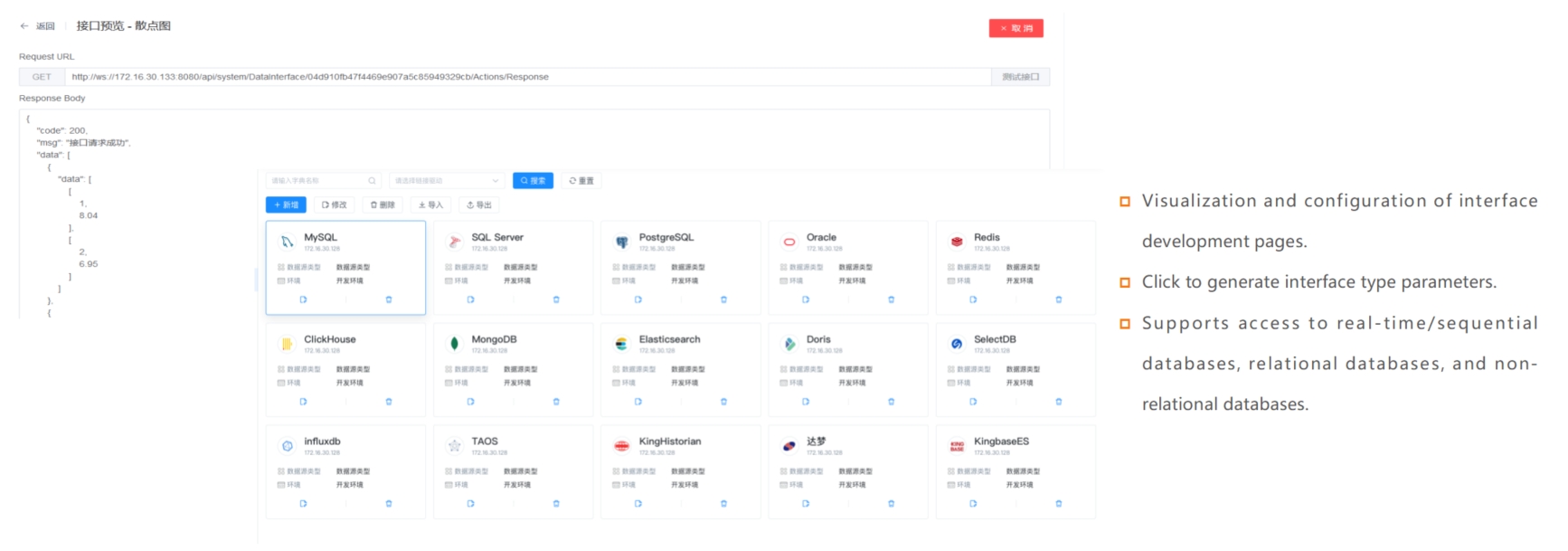Click the trash icon on TAOS card
This screenshot has width=1568, height=551.
556,504
